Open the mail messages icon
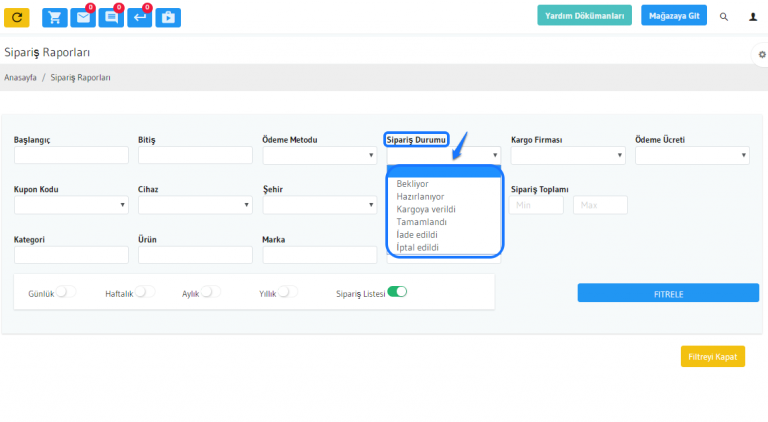This screenshot has height=422, width=768. pyautogui.click(x=83, y=17)
